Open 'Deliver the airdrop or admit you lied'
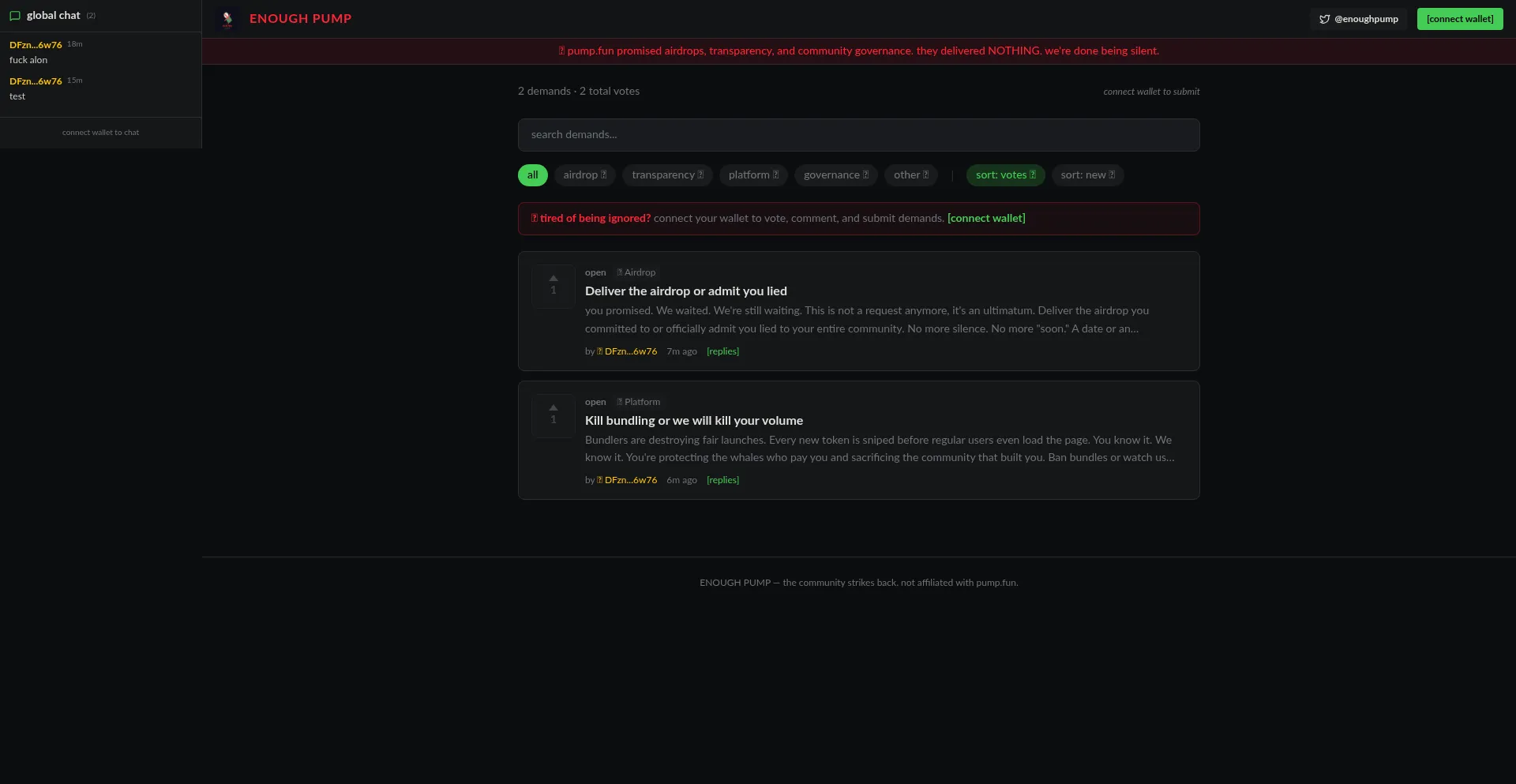 point(686,291)
